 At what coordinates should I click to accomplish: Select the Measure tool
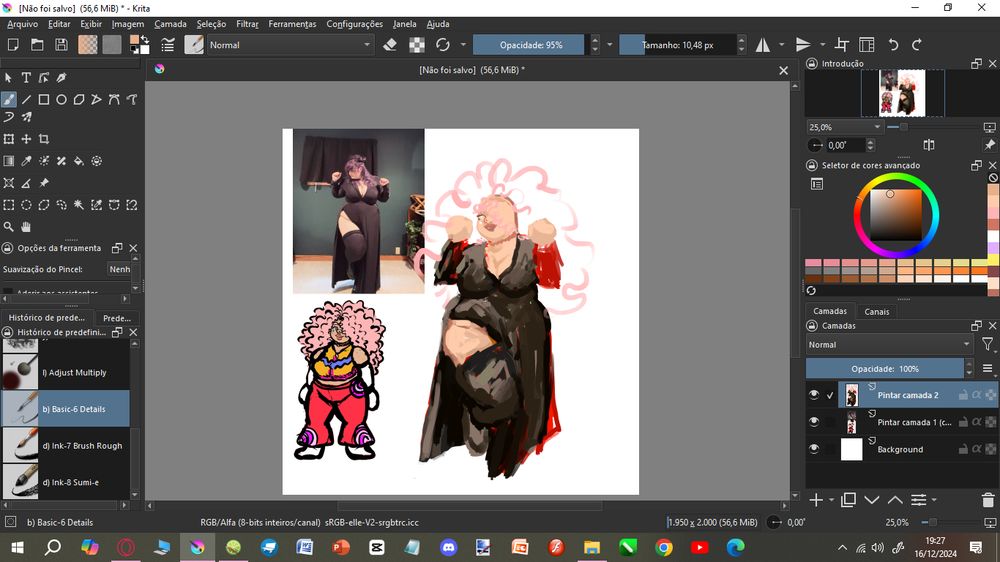coord(26,183)
